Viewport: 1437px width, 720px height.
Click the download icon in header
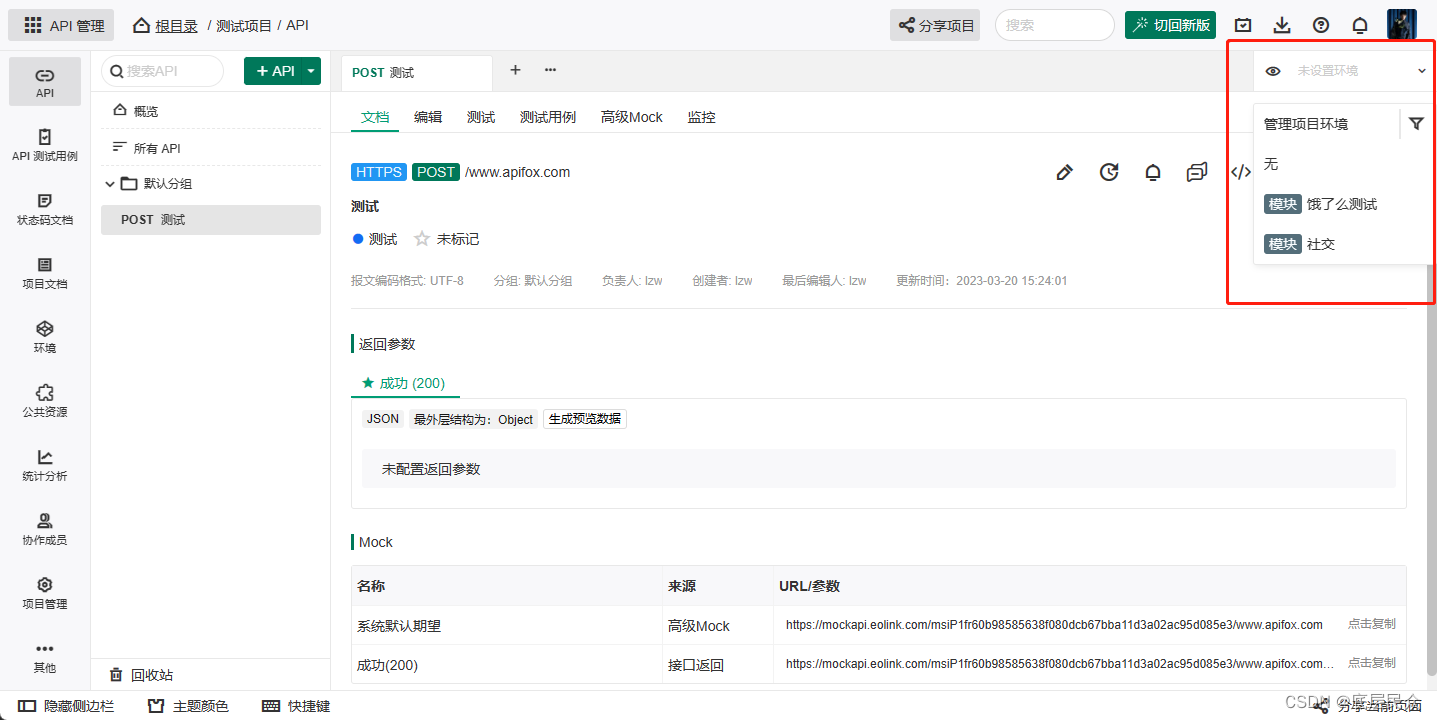[1281, 26]
